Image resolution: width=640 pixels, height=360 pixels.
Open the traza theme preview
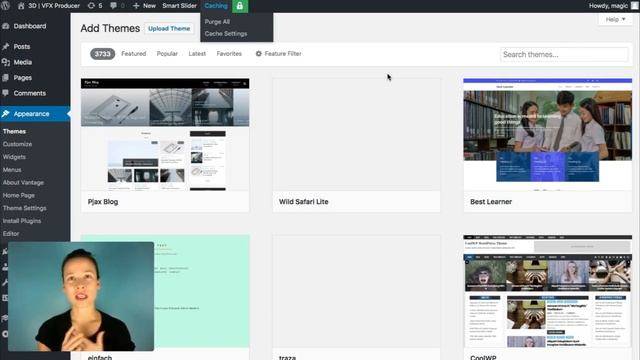(x=356, y=291)
